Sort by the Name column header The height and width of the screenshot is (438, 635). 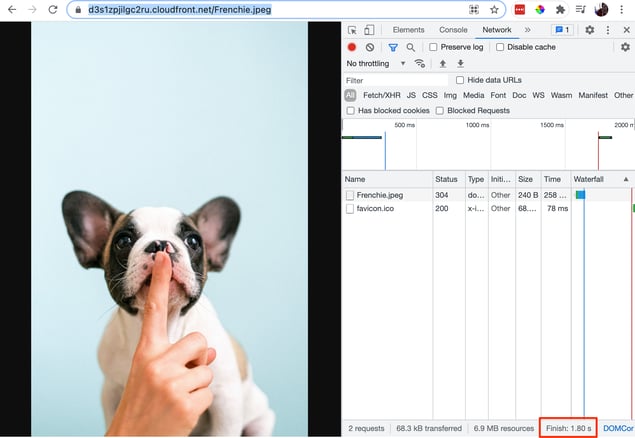click(388, 179)
